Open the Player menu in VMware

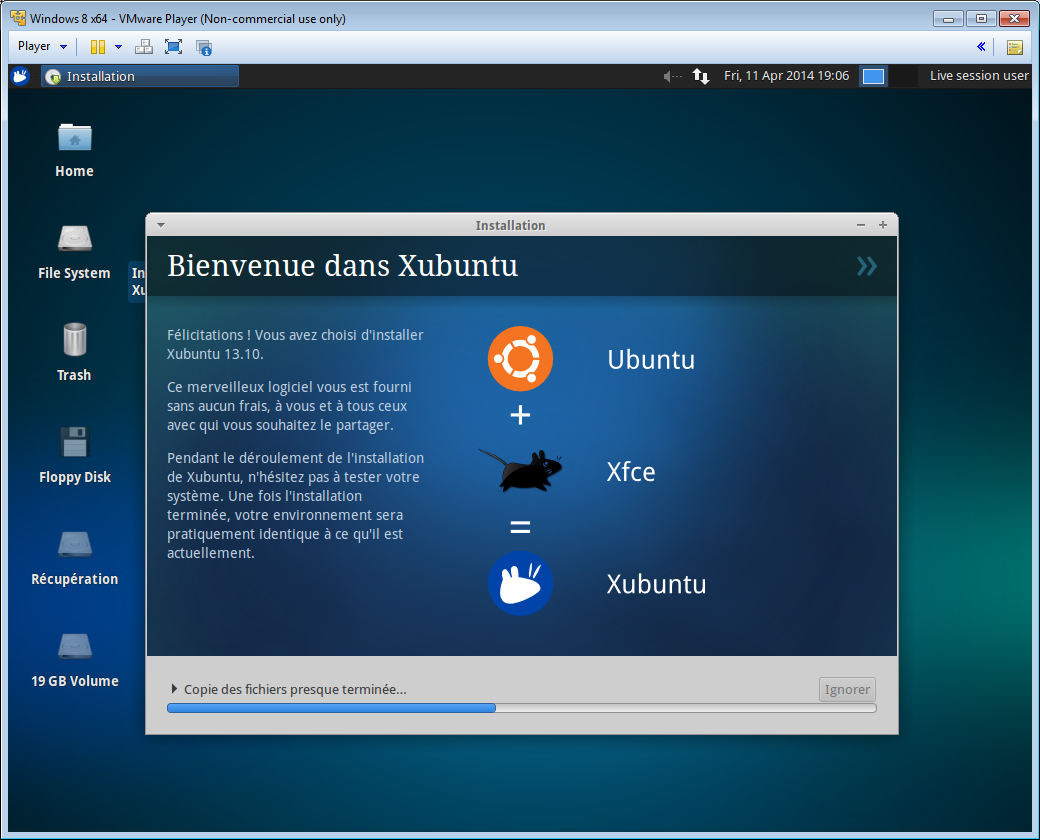42,46
